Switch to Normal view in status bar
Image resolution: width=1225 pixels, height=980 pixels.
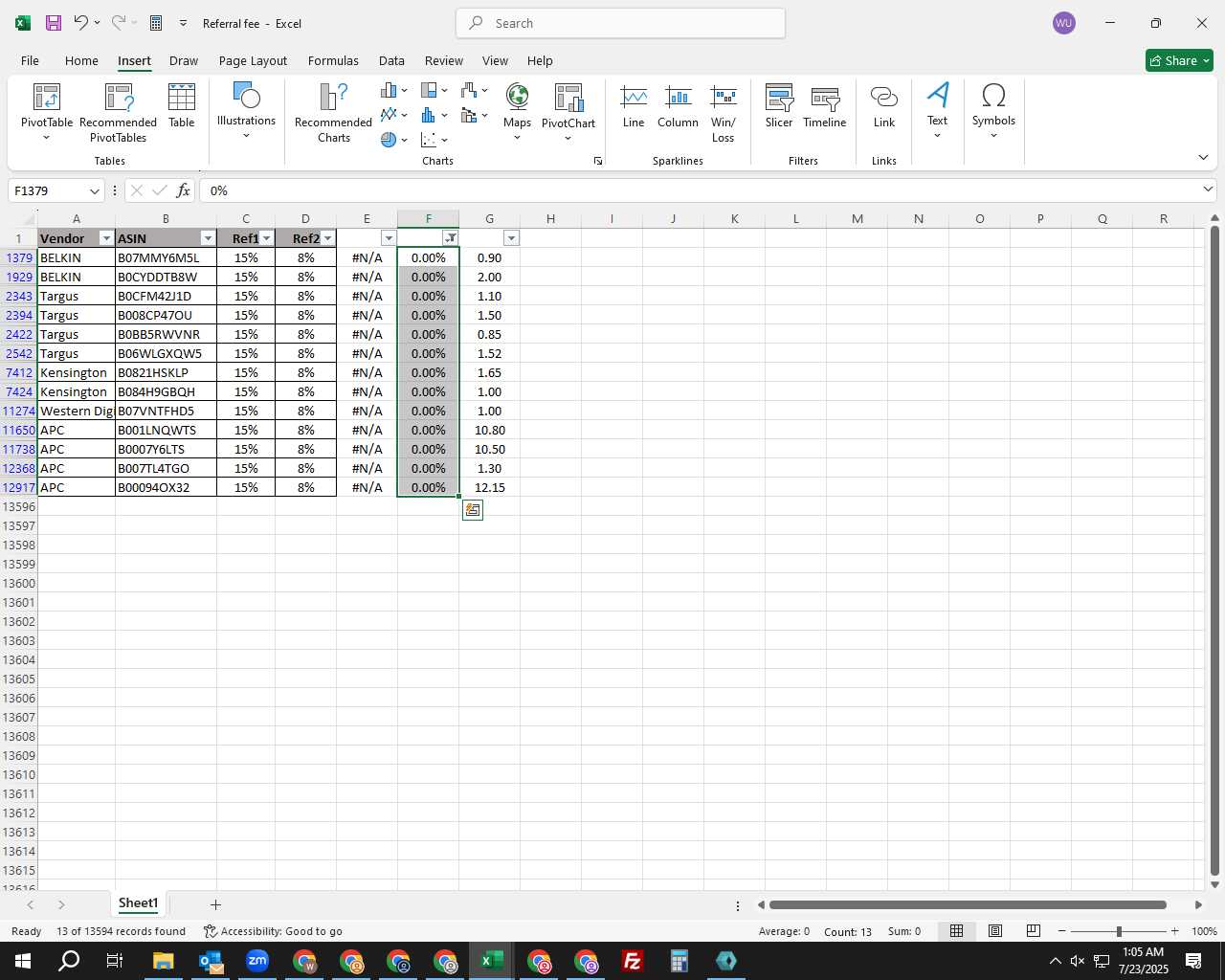coord(956,931)
